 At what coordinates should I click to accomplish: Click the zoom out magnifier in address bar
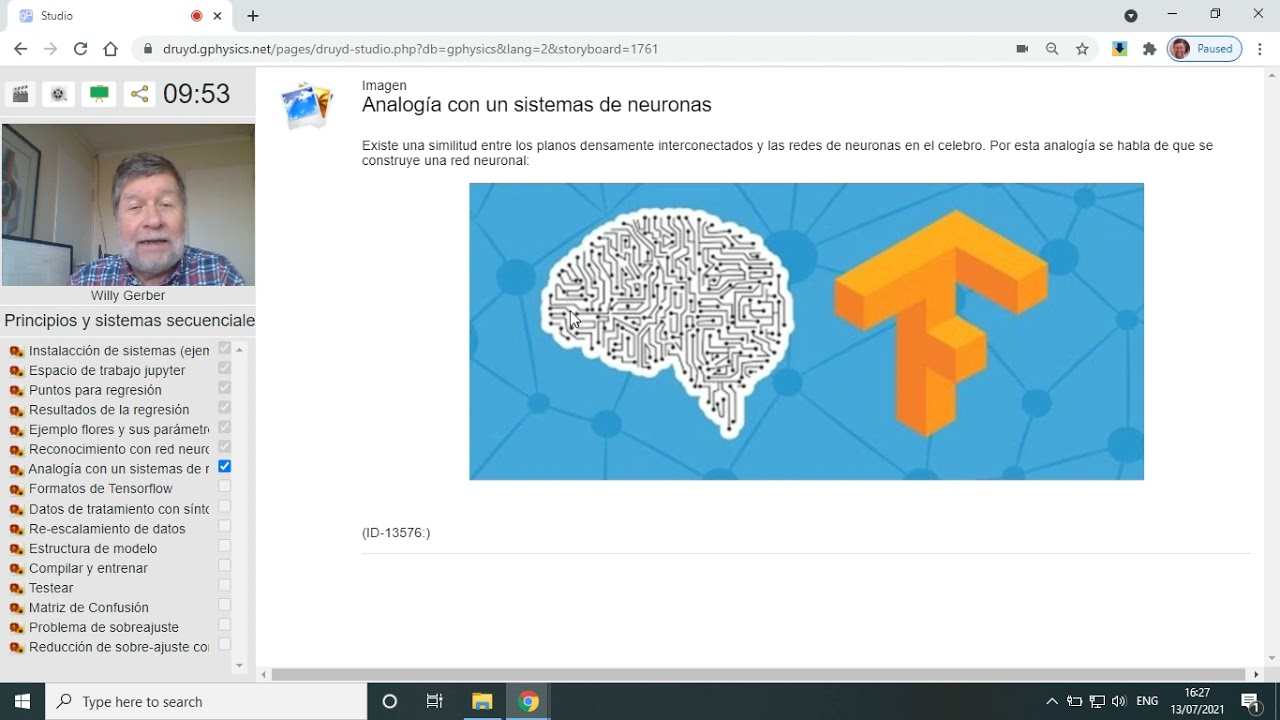click(1052, 49)
